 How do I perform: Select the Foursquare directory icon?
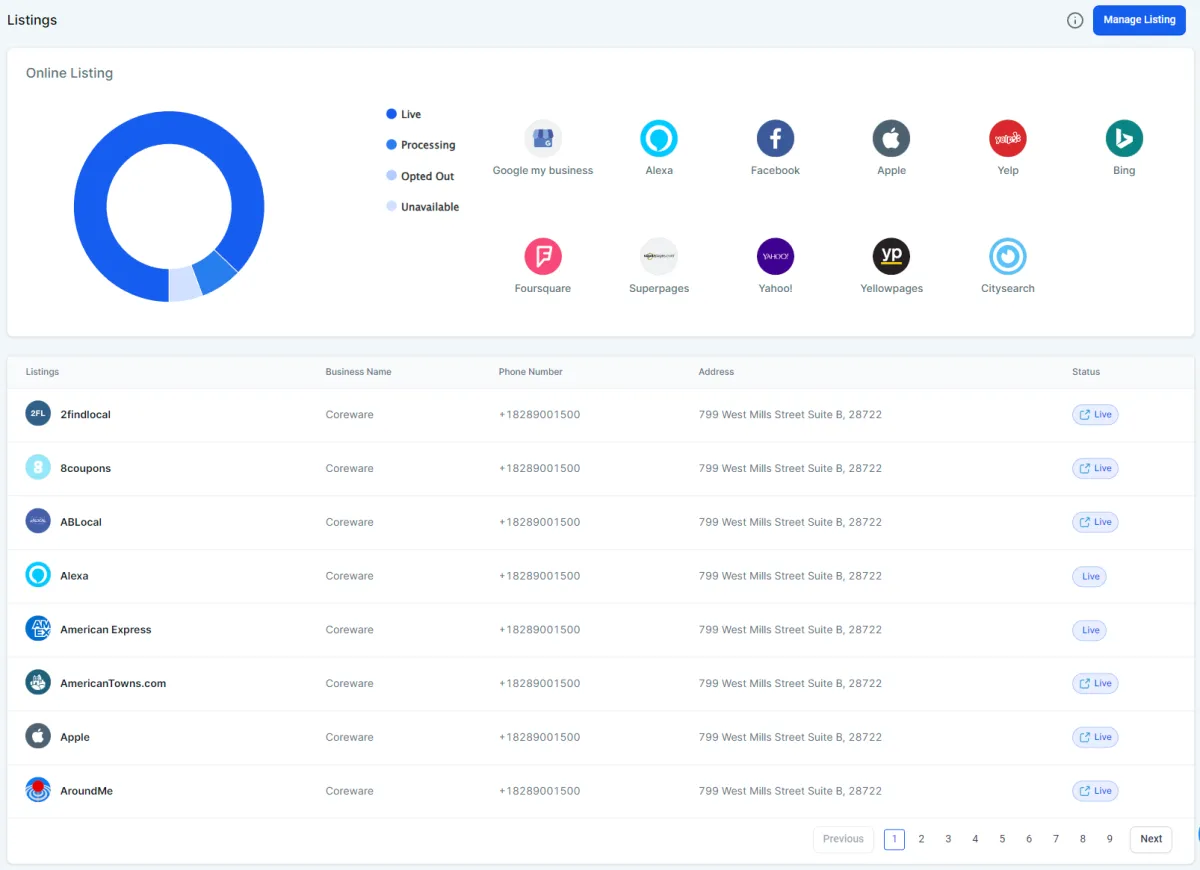[543, 256]
